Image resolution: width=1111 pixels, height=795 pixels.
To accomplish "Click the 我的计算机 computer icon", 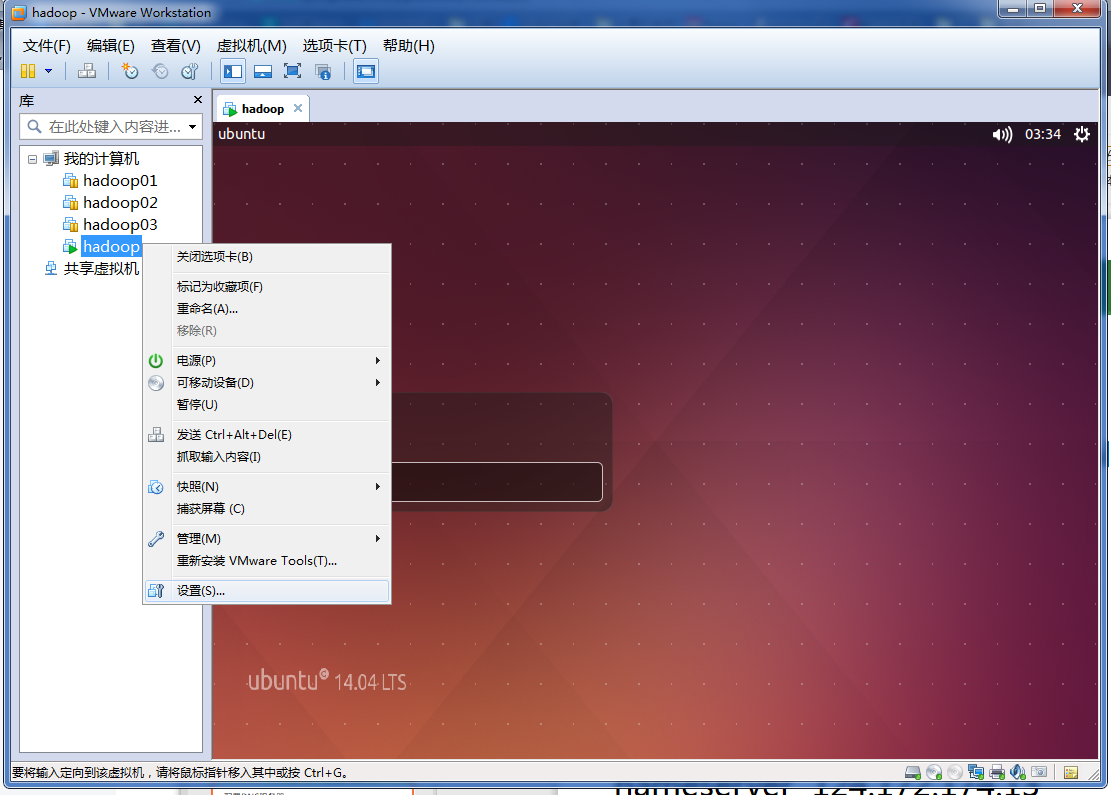I will [x=51, y=159].
